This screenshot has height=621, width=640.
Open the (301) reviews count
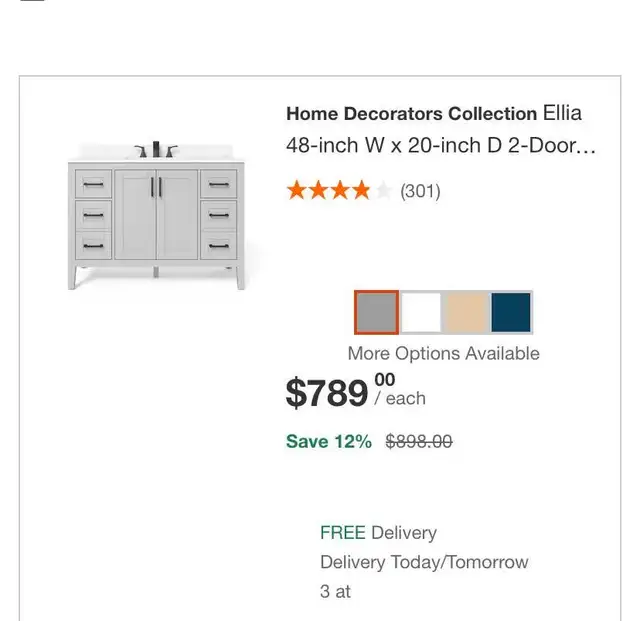point(420,191)
